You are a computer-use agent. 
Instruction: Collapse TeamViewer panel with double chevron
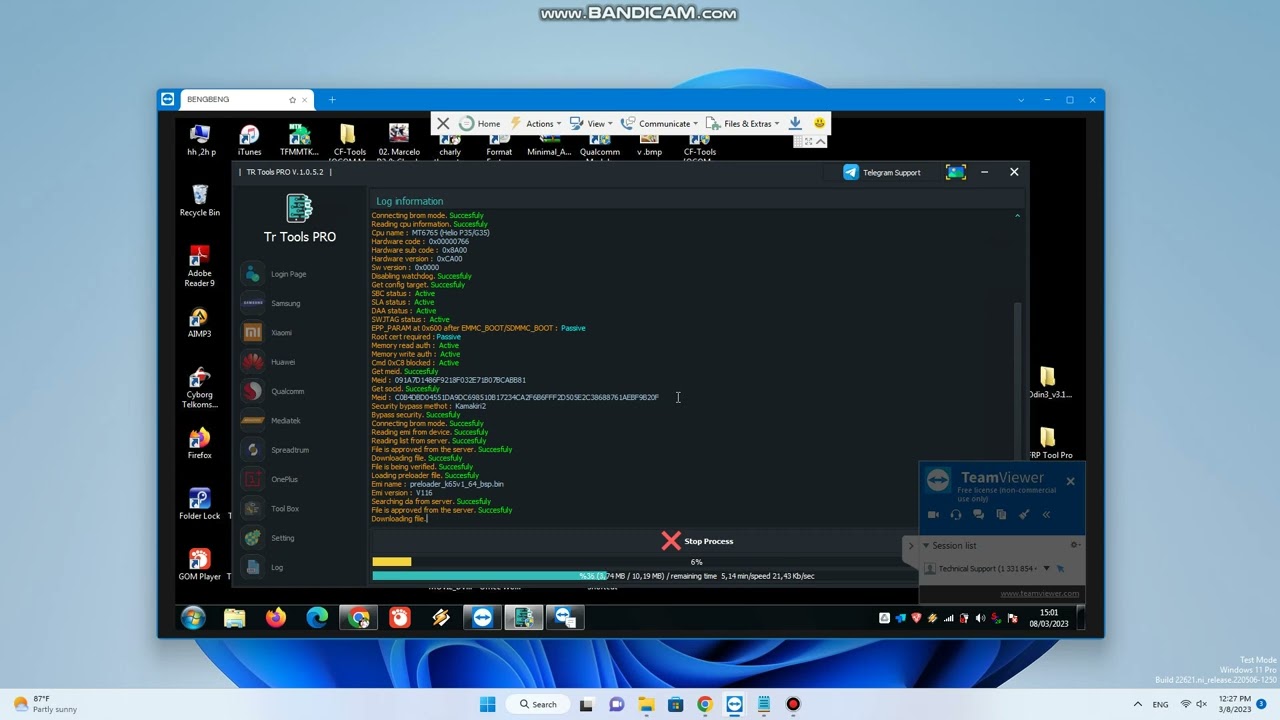1046,515
